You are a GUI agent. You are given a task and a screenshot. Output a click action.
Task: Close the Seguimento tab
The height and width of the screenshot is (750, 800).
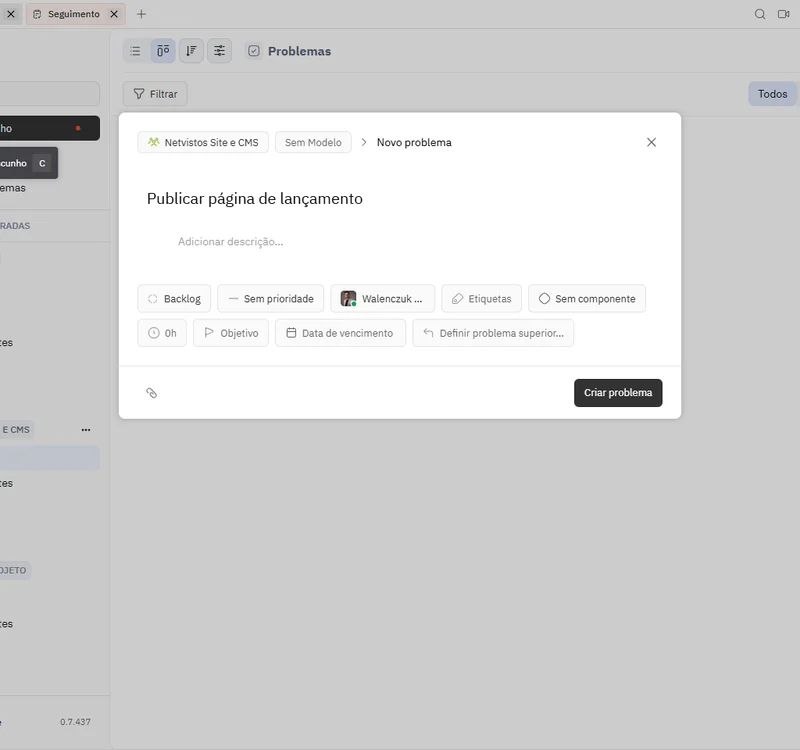[114, 14]
